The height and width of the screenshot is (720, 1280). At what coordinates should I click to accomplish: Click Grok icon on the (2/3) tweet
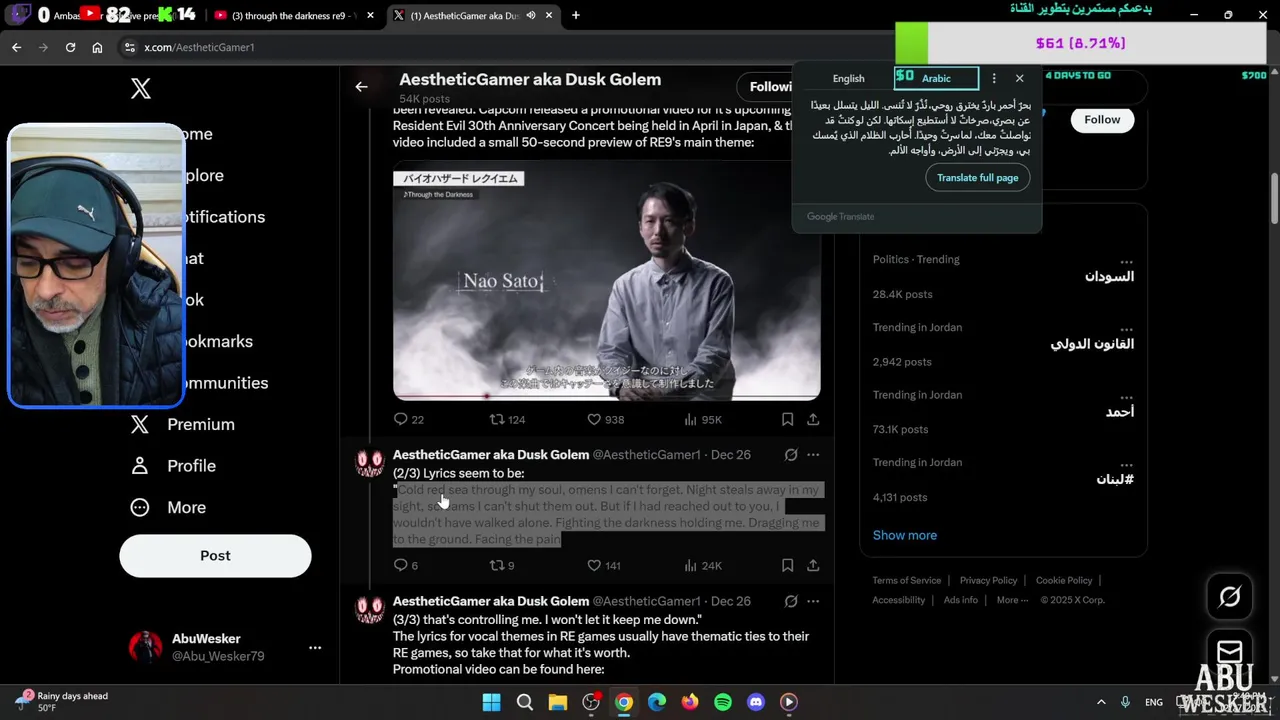(791, 455)
